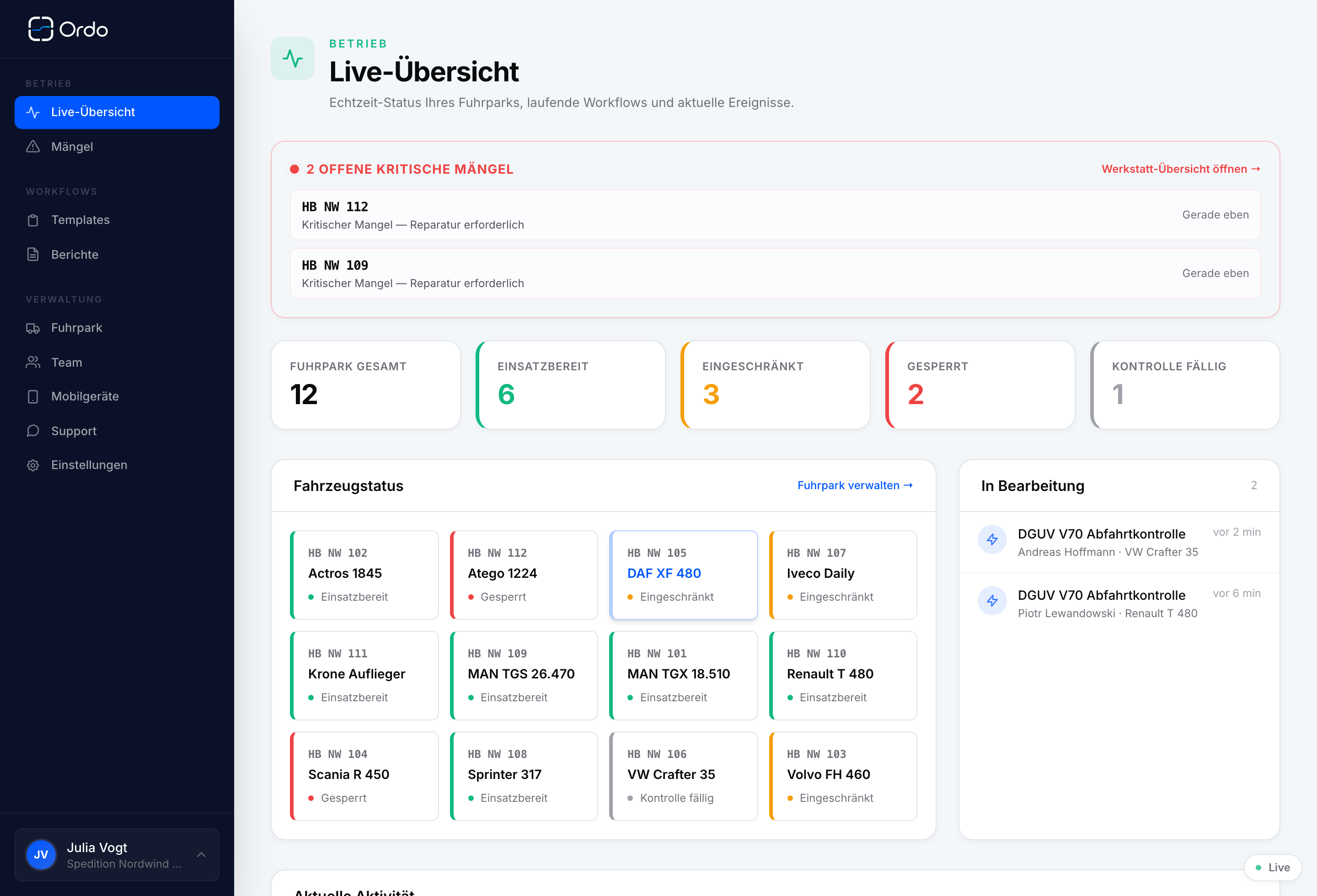Click the Ordo logo icon
The height and width of the screenshot is (896, 1317).
coord(40,29)
